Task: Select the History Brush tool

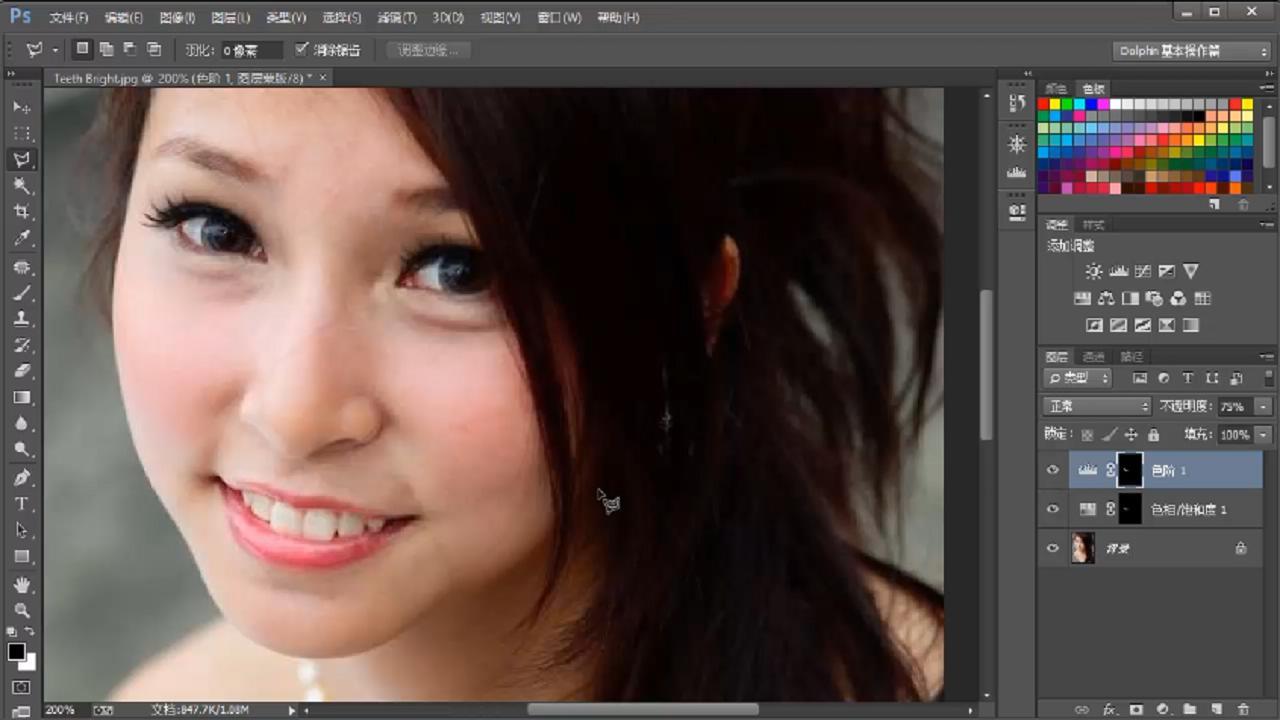Action: tap(22, 345)
